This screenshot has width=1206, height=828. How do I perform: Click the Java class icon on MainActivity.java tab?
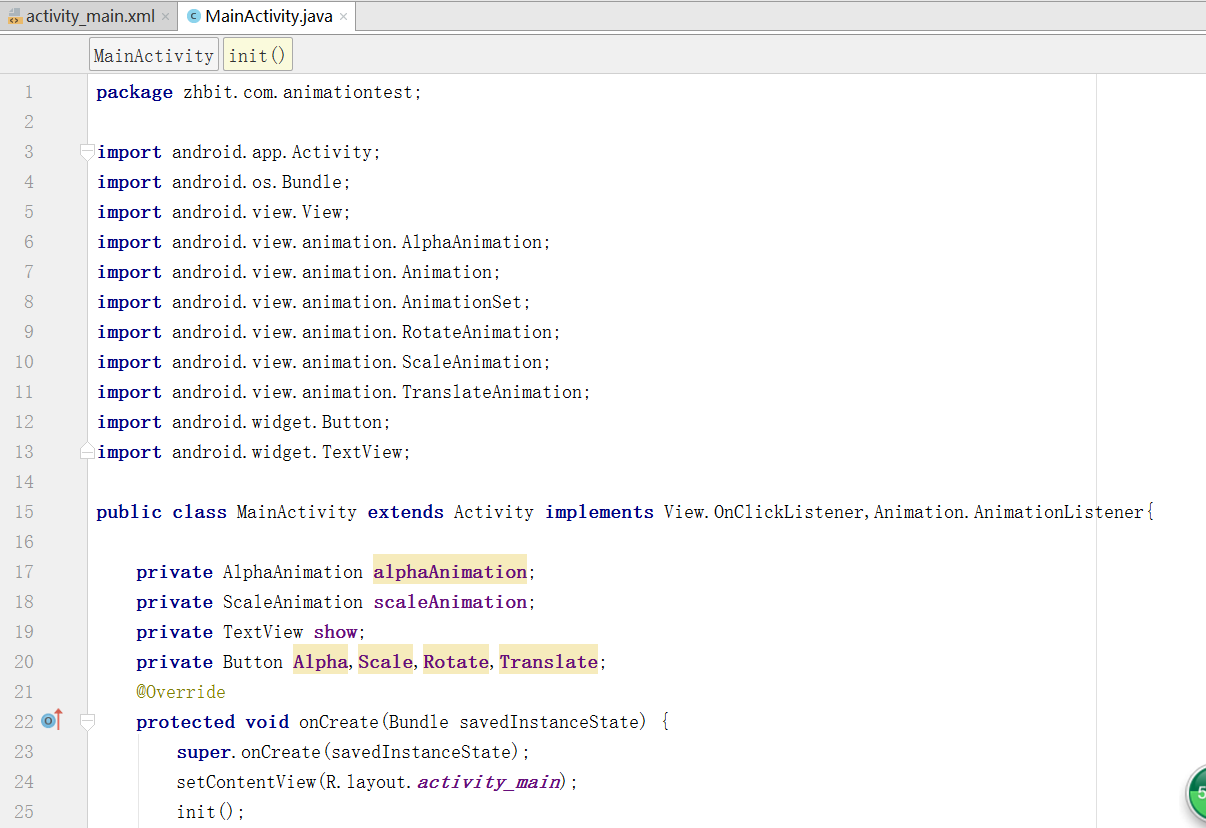(194, 17)
